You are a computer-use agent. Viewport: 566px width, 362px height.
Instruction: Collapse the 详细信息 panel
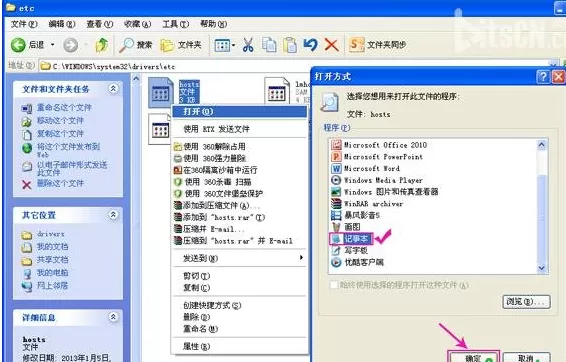(x=113, y=317)
